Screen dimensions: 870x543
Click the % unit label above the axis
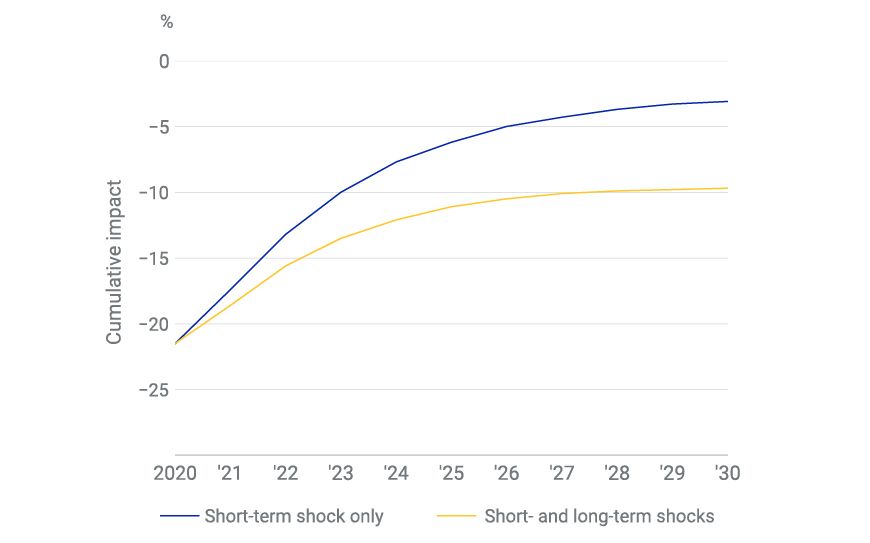[166, 21]
